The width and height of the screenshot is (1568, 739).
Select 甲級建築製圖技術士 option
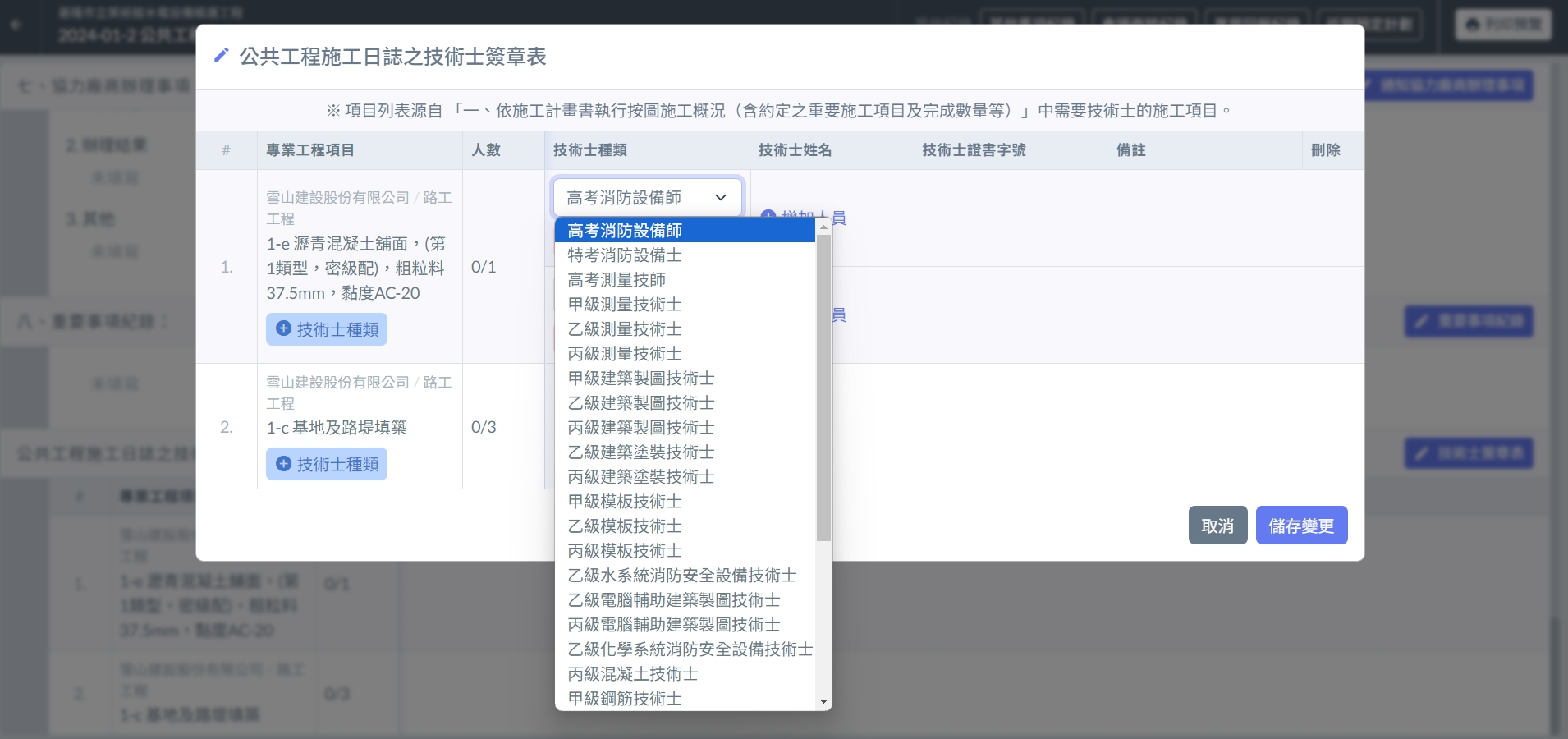tap(641, 379)
